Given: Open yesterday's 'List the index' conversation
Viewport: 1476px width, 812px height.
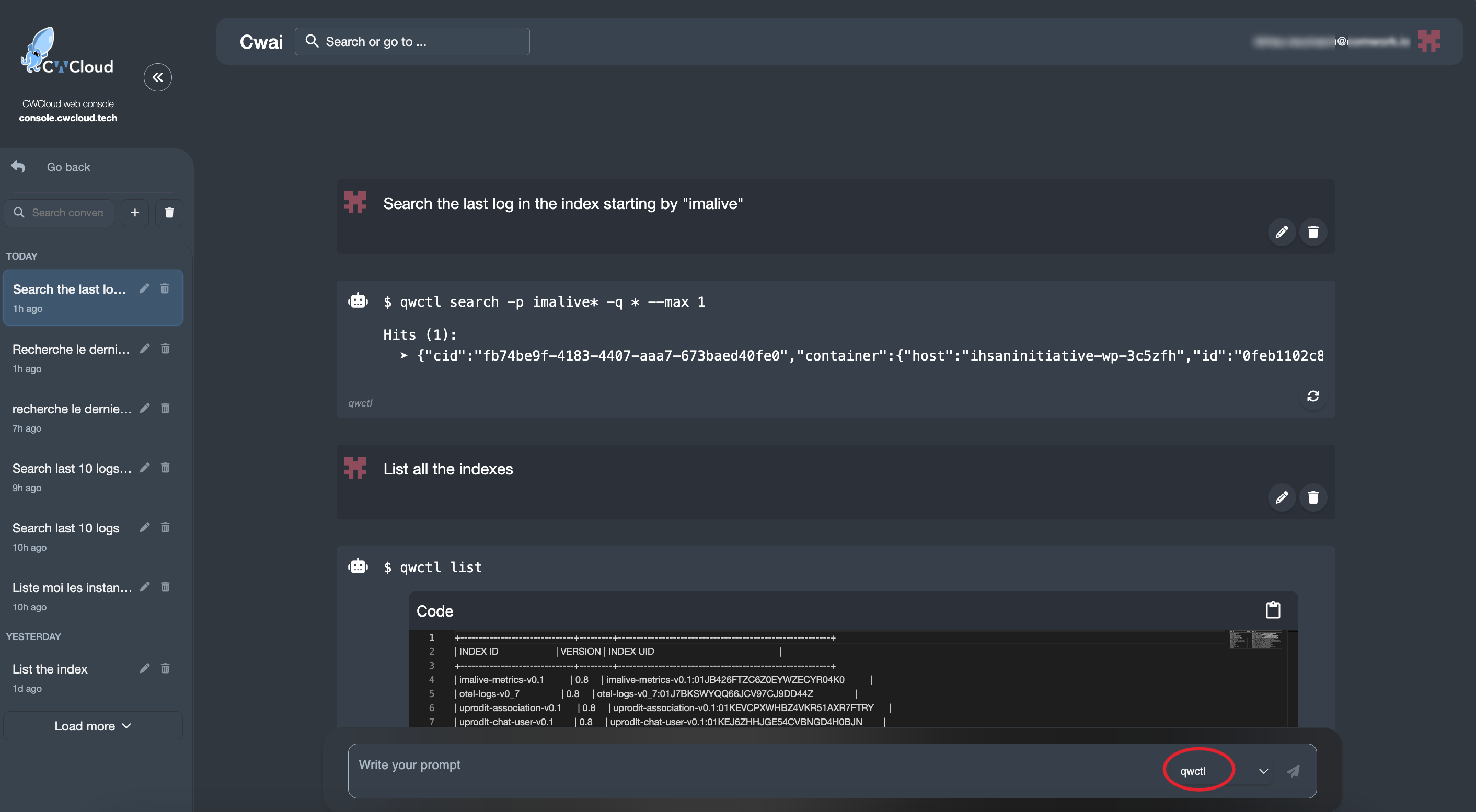Looking at the screenshot, I should click(x=93, y=677).
